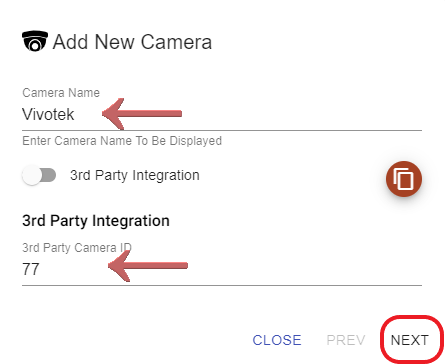Focus the 3rd Party Camera ID field containing 77
This screenshot has height=364, width=445.
coord(222,269)
